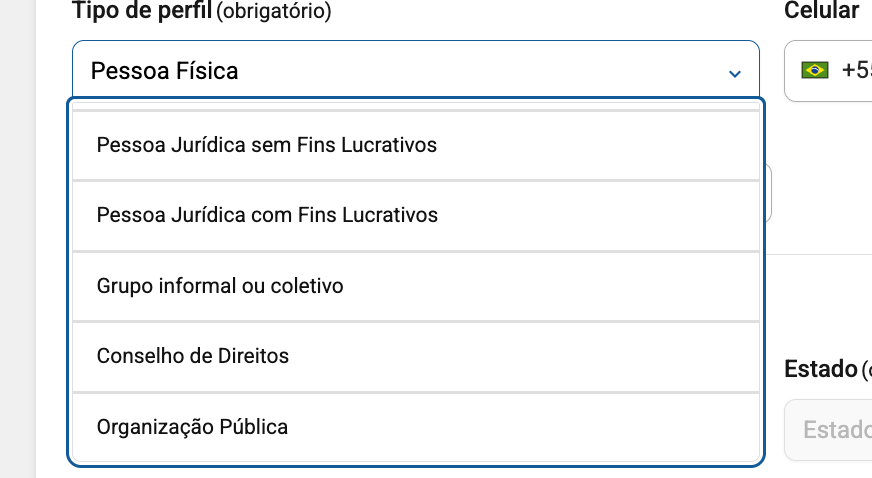This screenshot has width=872, height=478.
Task: Select Pessoa Jurídica sem Fins Lucrativos
Action: pos(267,145)
